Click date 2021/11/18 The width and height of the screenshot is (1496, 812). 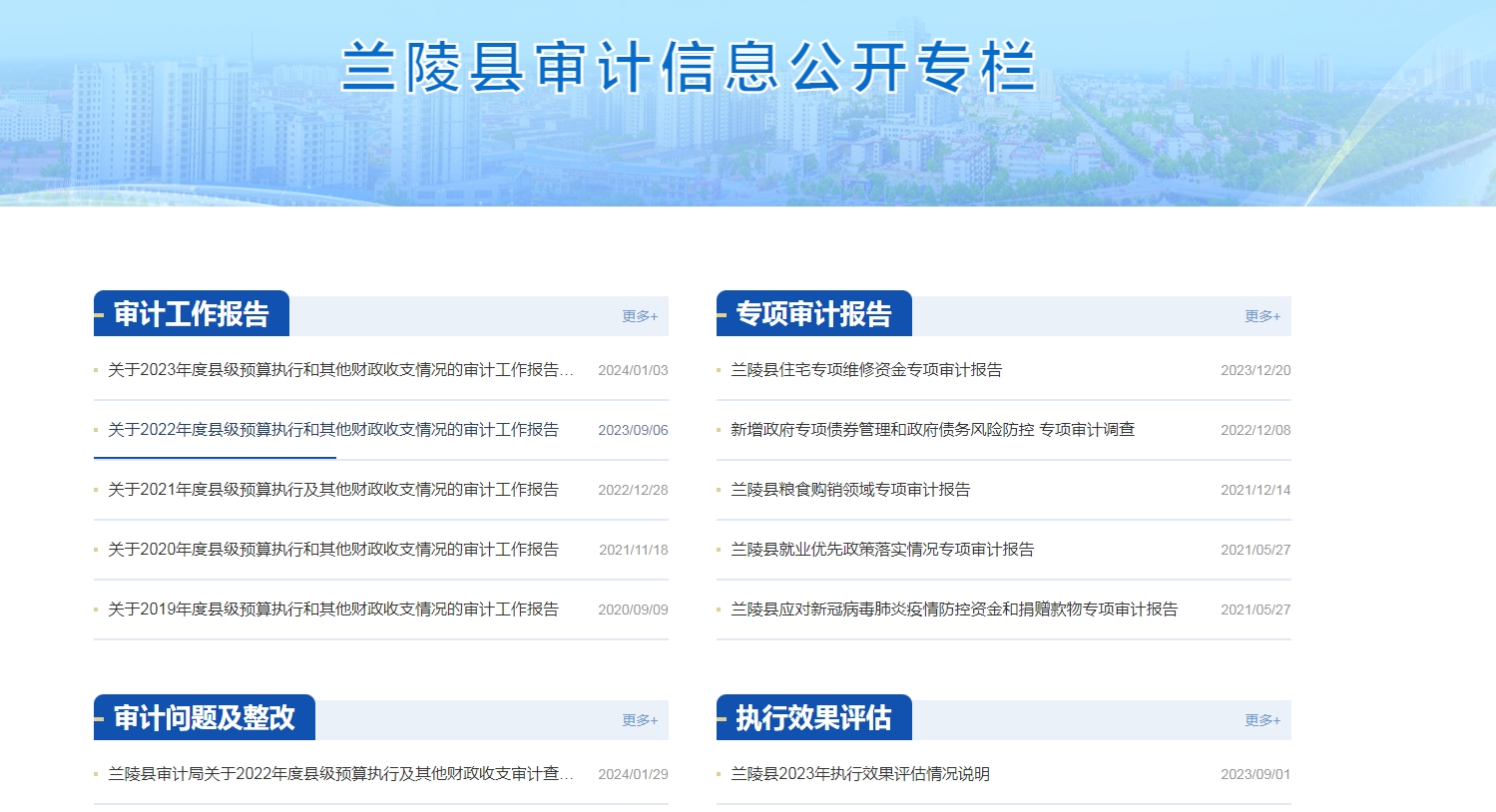[634, 550]
